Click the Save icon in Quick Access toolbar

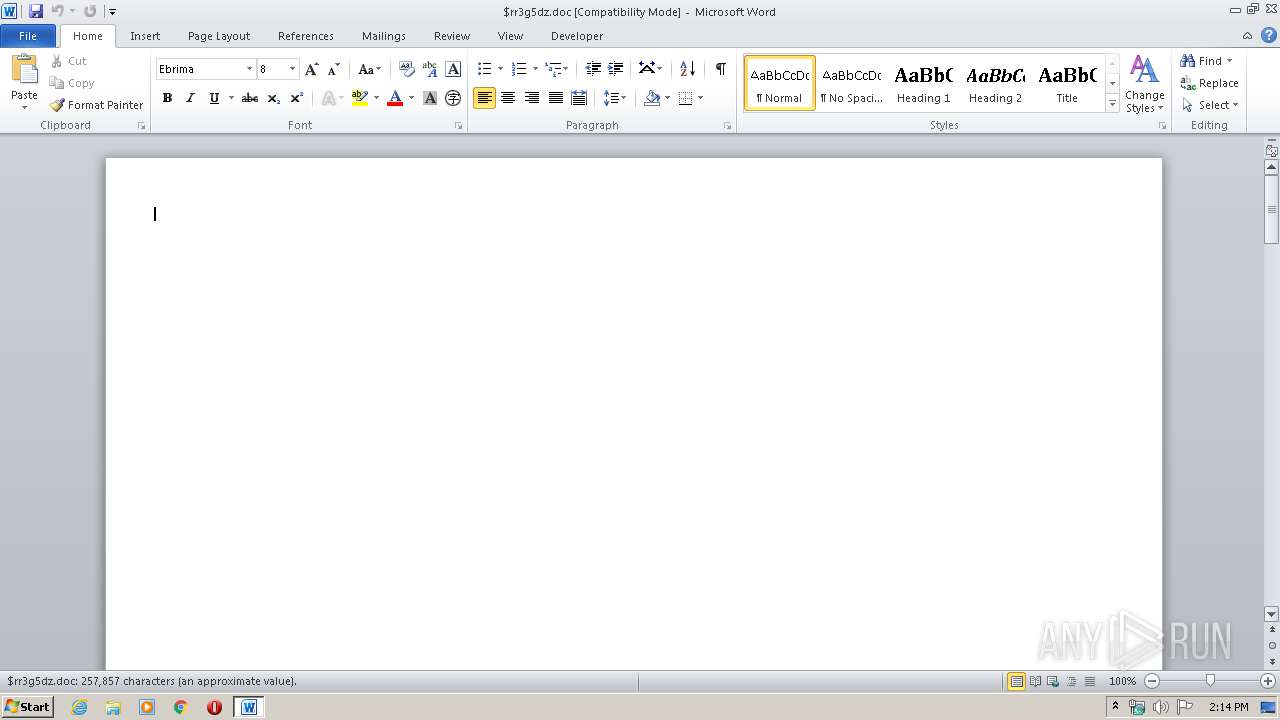(36, 11)
